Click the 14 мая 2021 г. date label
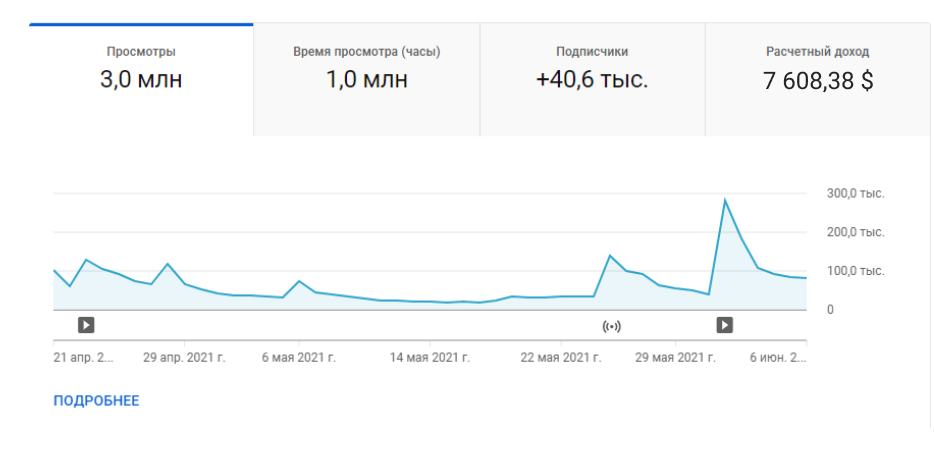This screenshot has width=934, height=454. coord(430,358)
